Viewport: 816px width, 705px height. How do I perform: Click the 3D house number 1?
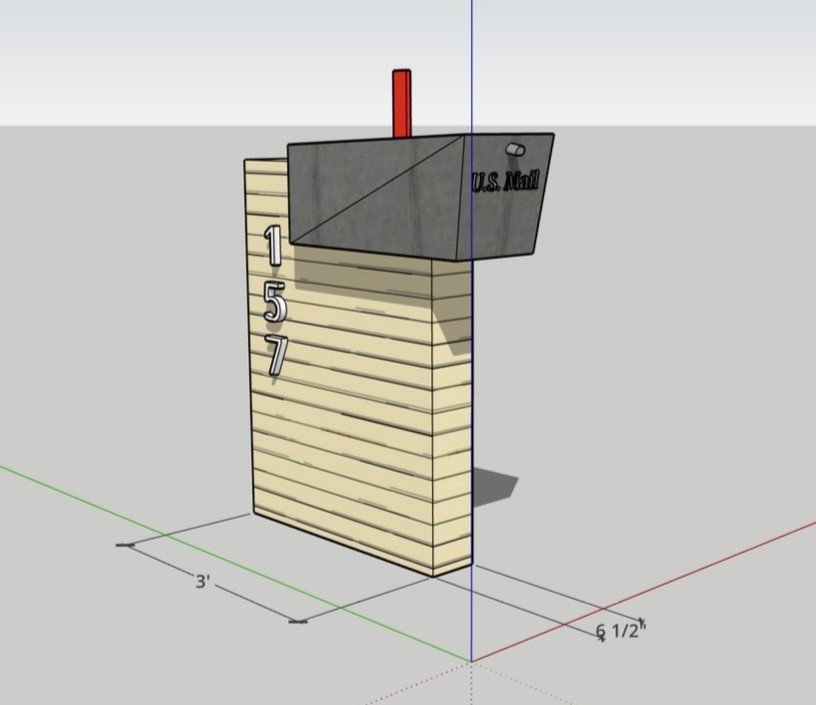(273, 246)
